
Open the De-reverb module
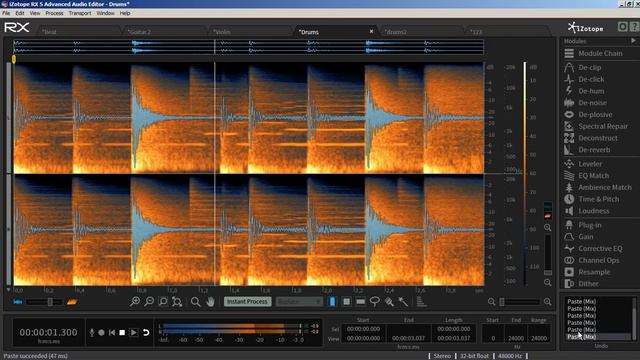point(587,150)
